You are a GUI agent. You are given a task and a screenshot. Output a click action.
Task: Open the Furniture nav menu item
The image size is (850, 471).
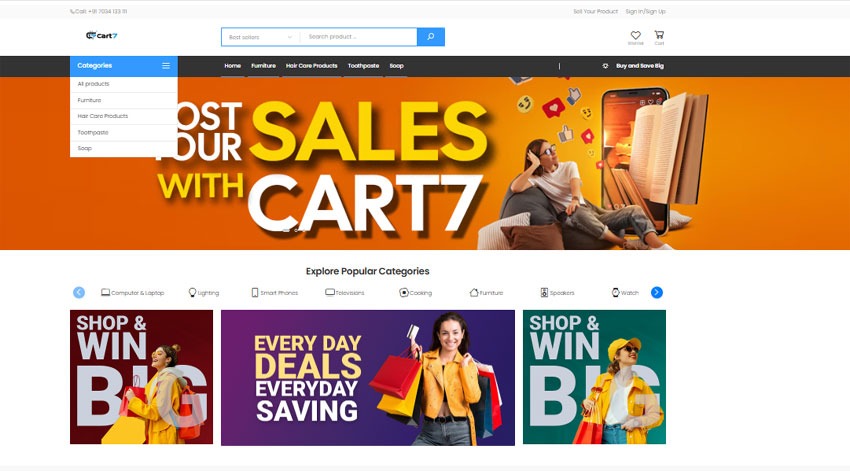(263, 66)
